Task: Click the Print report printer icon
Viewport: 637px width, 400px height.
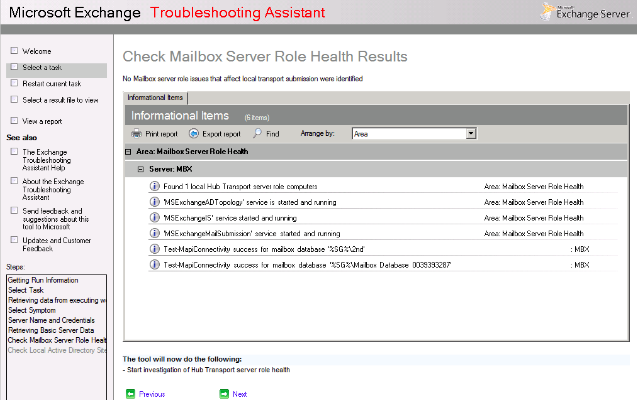Action: coord(136,133)
